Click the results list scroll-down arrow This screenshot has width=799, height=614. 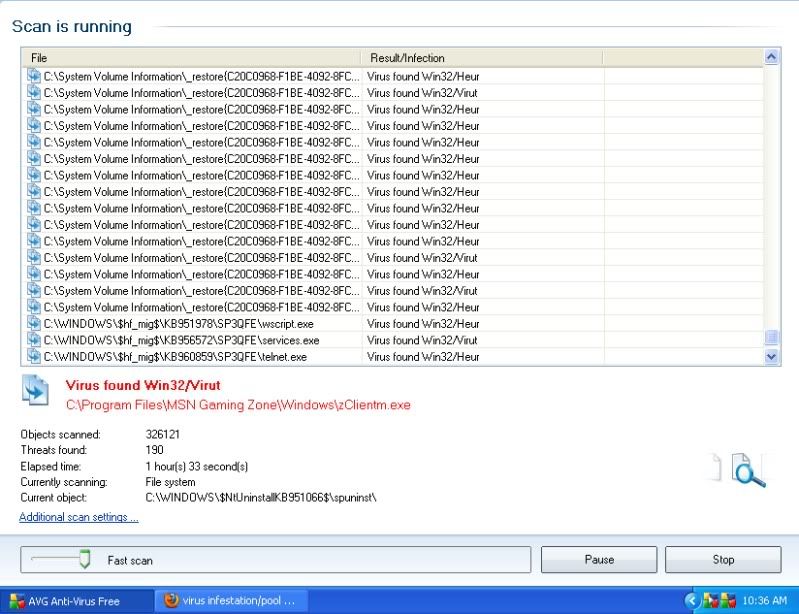(771, 356)
